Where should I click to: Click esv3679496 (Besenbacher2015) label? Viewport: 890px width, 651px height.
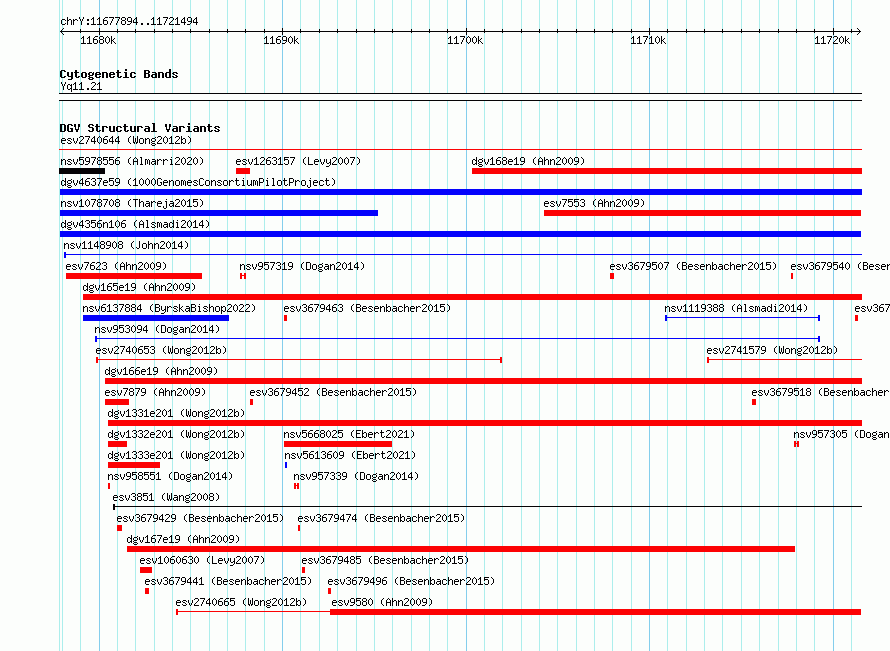(412, 581)
